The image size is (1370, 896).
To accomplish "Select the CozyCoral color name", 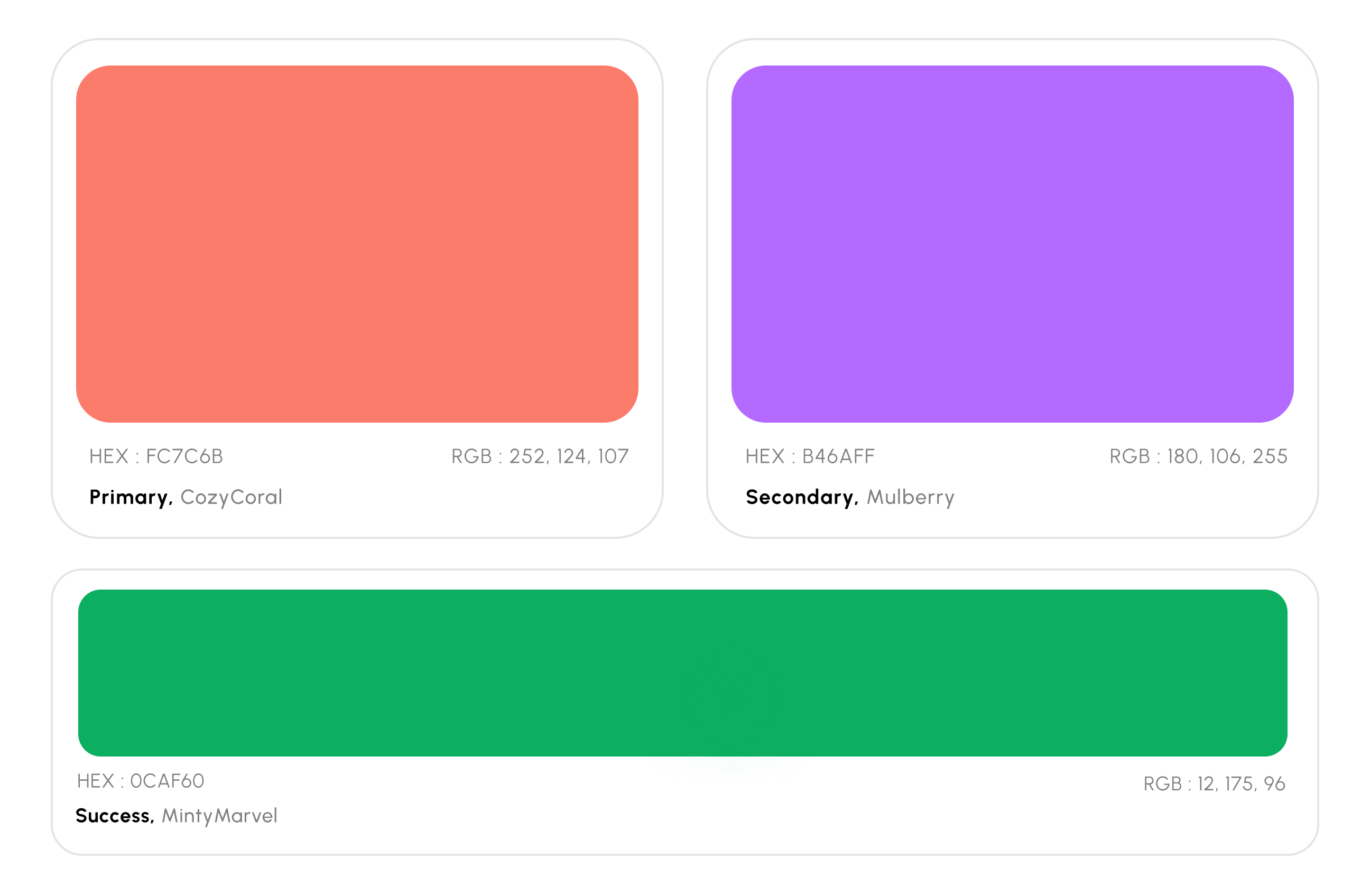I will [x=232, y=497].
